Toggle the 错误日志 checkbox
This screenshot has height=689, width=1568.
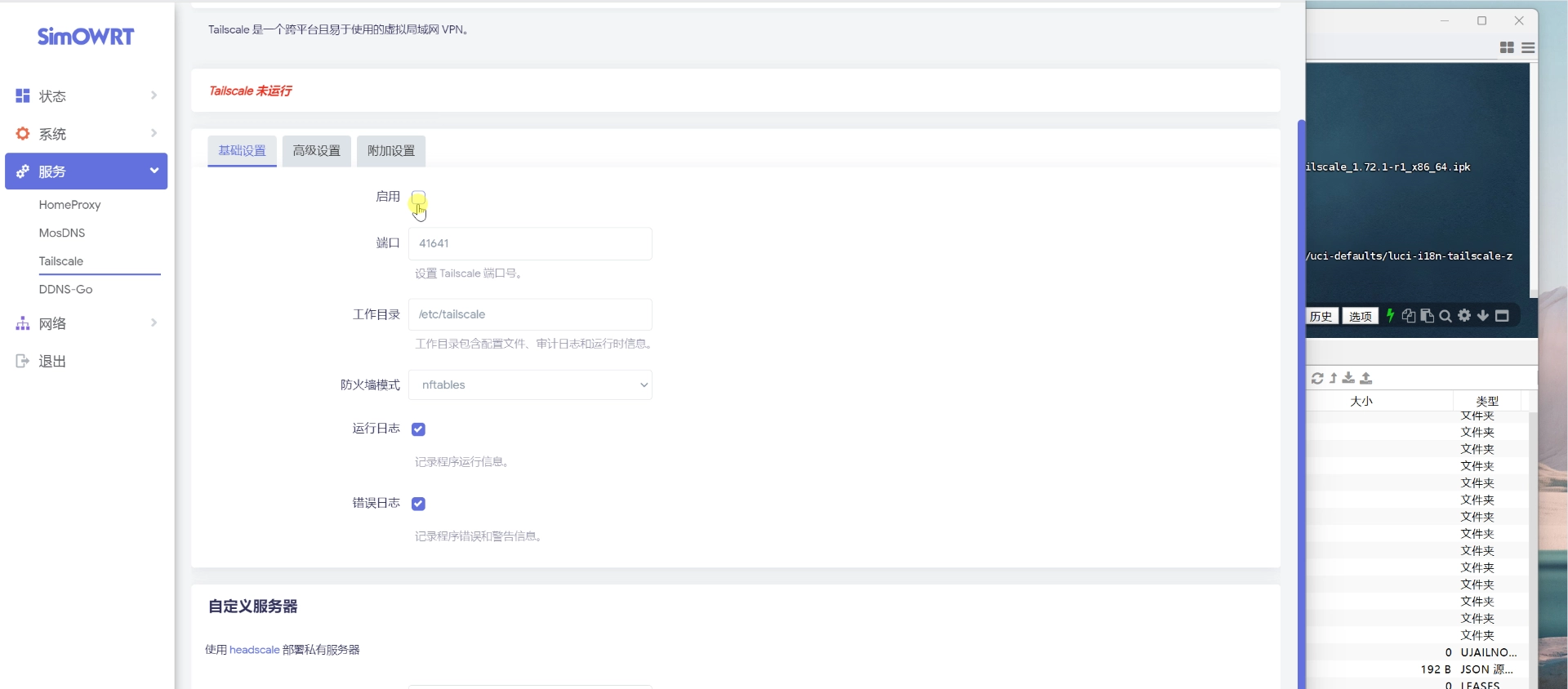pyautogui.click(x=418, y=504)
